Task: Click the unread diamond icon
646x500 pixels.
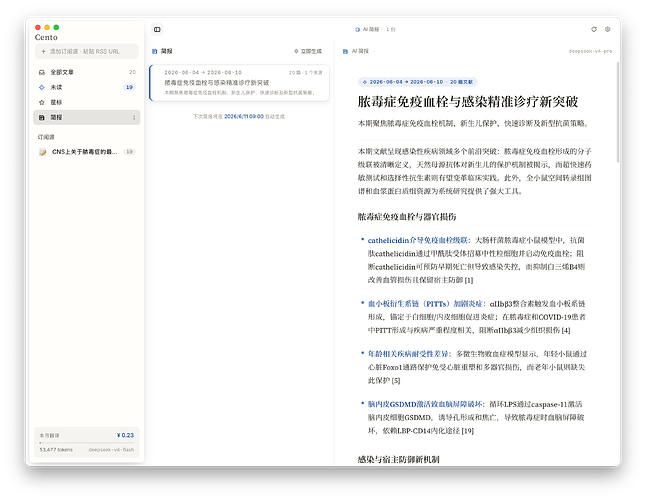Action: [42, 87]
